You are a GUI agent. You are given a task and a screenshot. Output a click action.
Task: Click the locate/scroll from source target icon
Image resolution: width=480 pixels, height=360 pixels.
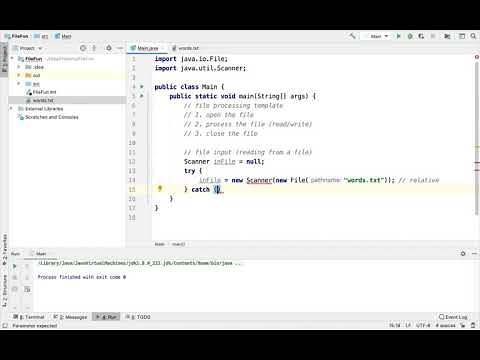pyautogui.click(x=83, y=48)
